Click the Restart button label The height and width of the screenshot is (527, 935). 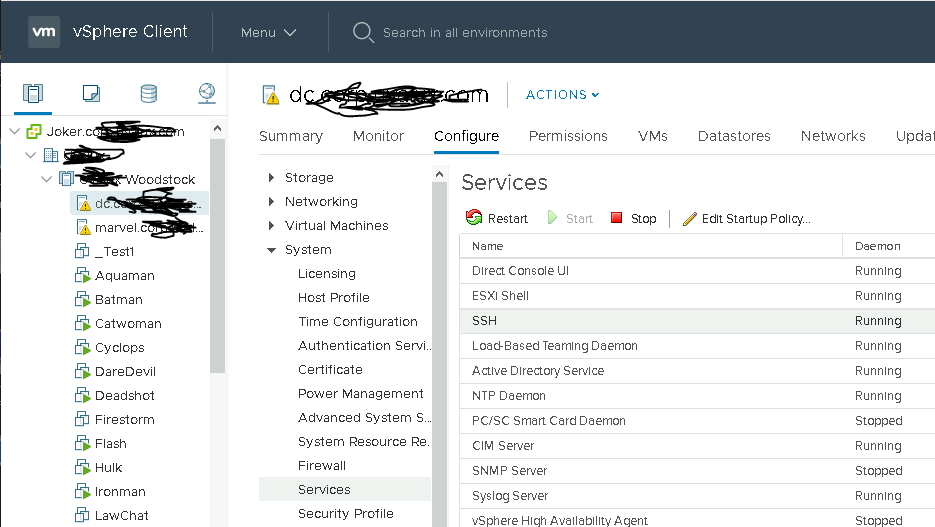(507, 219)
